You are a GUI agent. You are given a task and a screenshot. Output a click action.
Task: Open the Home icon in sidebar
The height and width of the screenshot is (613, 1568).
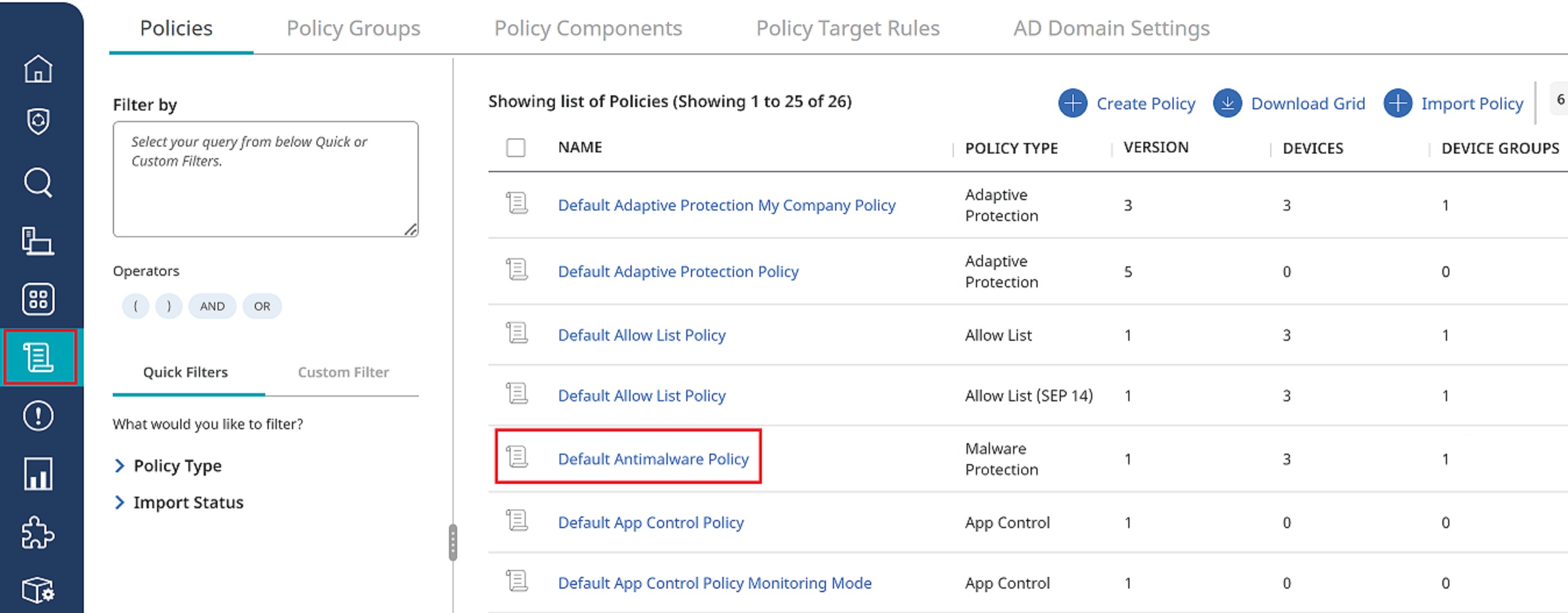[x=38, y=68]
